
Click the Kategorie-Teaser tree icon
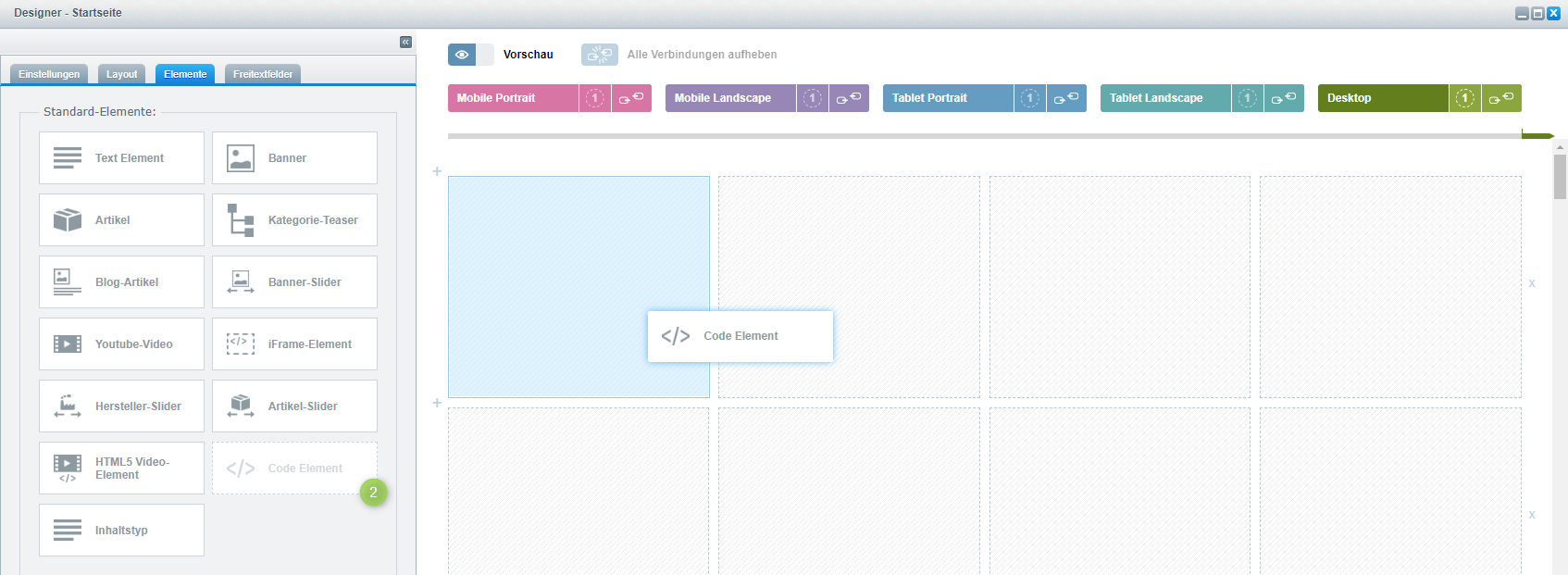click(x=241, y=220)
